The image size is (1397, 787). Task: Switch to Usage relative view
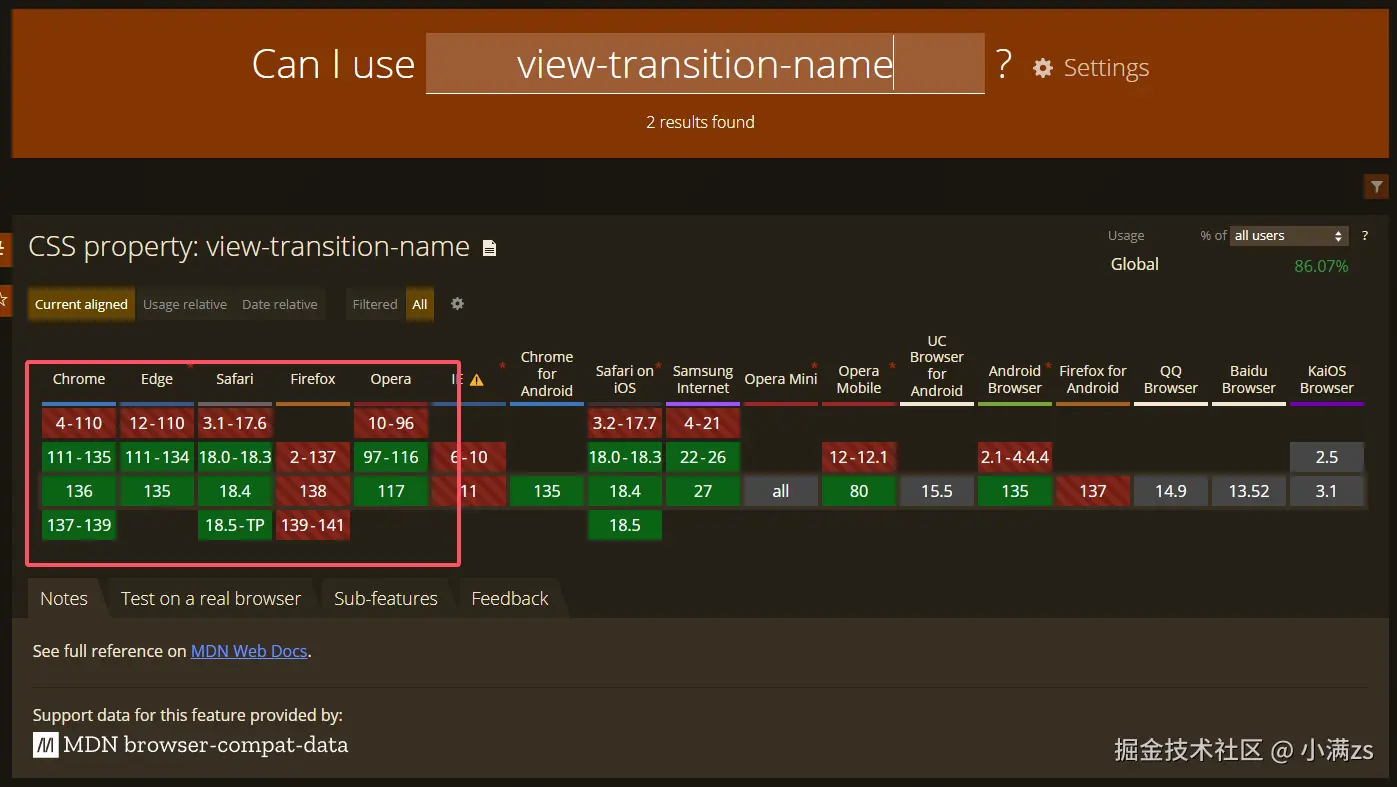click(185, 304)
